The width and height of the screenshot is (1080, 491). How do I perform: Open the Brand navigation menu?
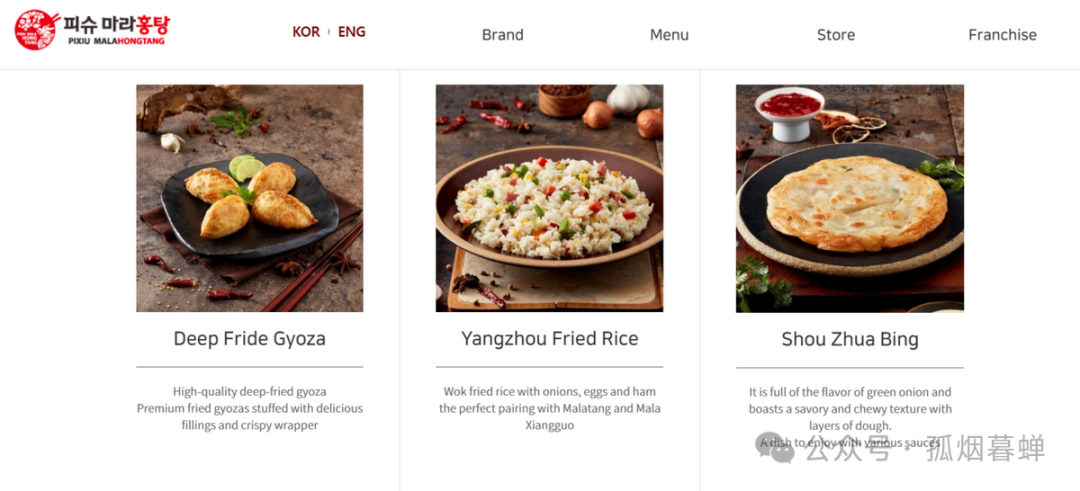[x=503, y=34]
